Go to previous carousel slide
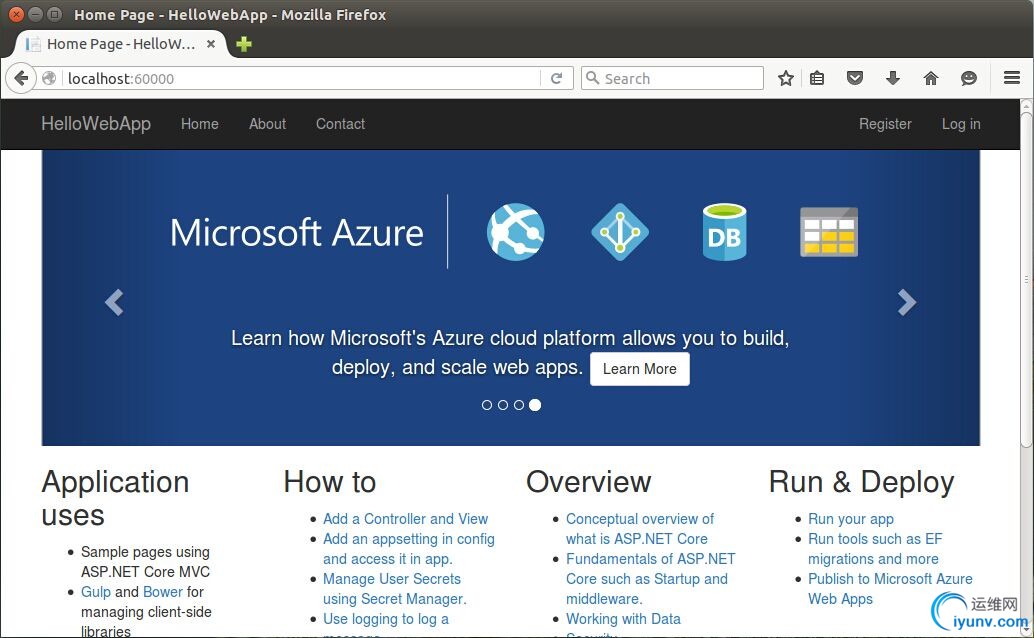 click(x=114, y=302)
